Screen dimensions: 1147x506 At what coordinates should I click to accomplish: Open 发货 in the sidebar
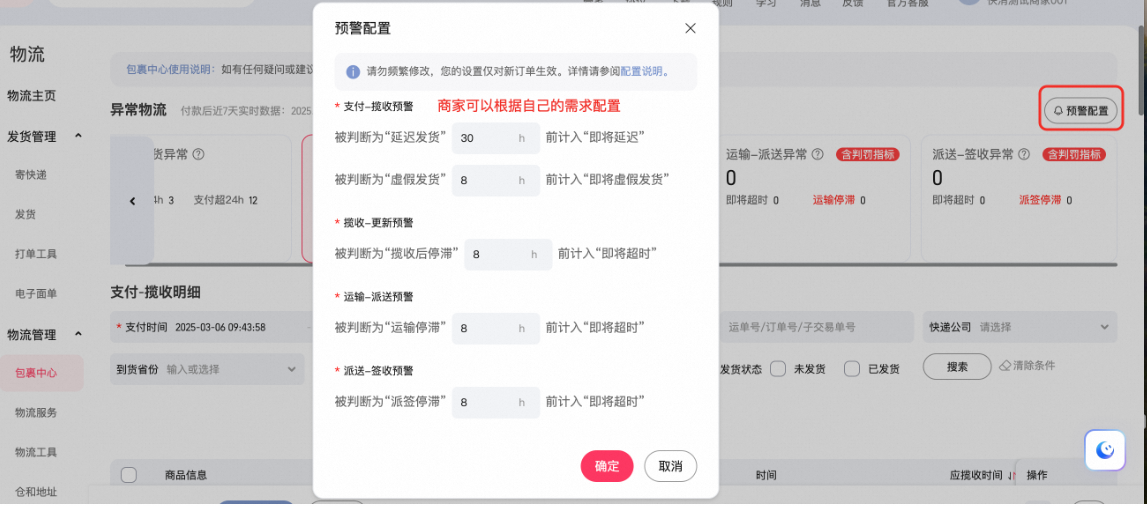(26, 215)
